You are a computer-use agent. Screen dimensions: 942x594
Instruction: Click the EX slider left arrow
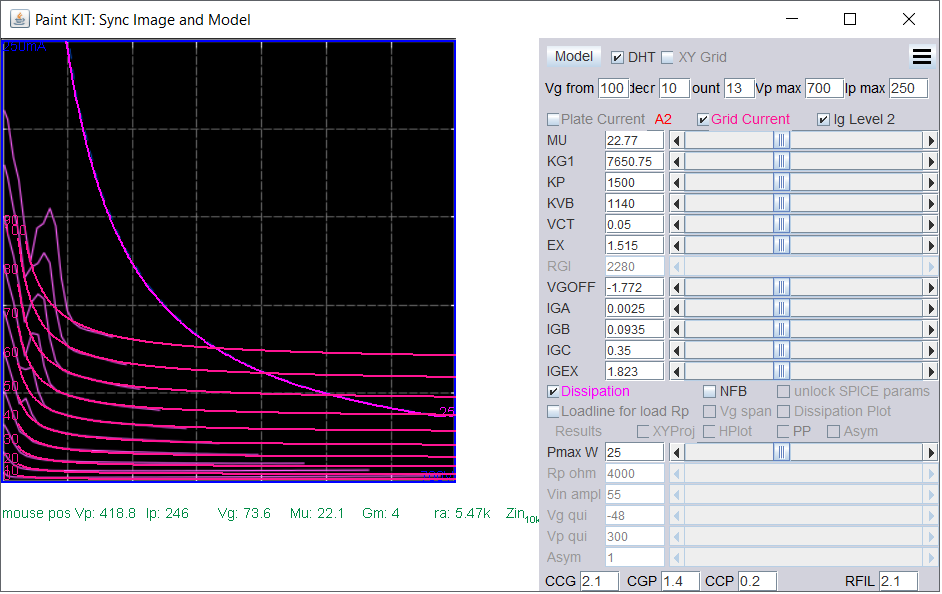pos(677,246)
